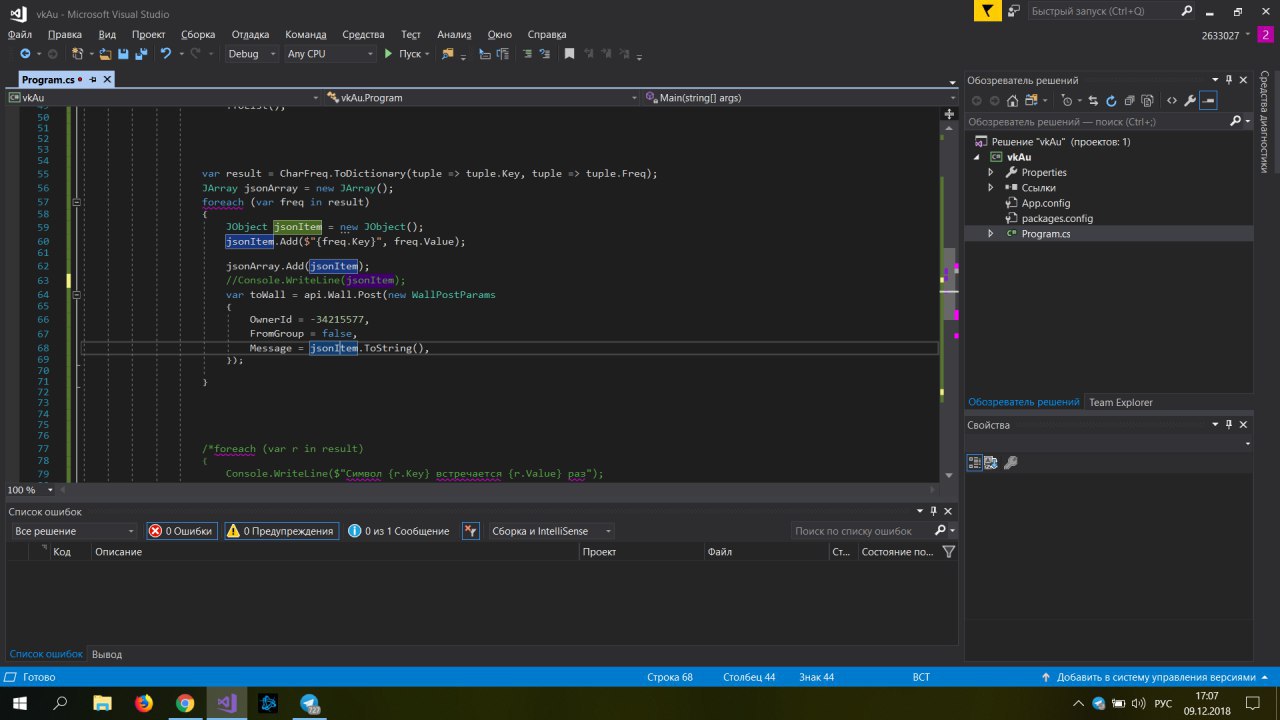Open the Main(string[] args) member dropdown
The height and width of the screenshot is (720, 1280).
coord(799,98)
